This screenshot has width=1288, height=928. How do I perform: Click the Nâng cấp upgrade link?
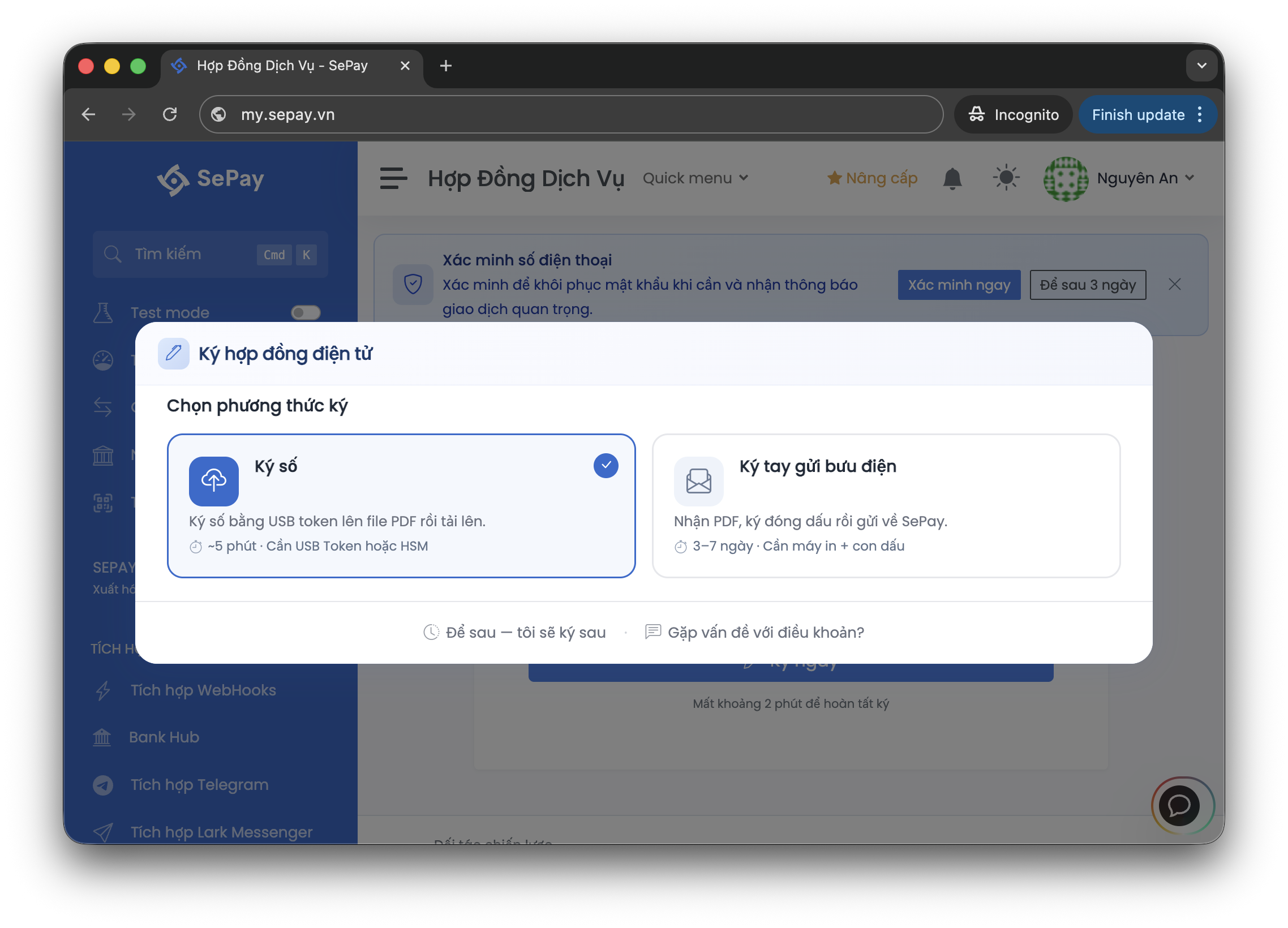point(872,178)
